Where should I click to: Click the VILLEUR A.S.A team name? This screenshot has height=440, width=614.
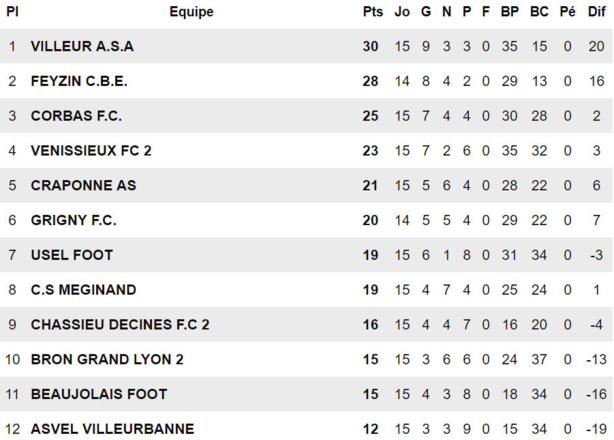[82, 46]
